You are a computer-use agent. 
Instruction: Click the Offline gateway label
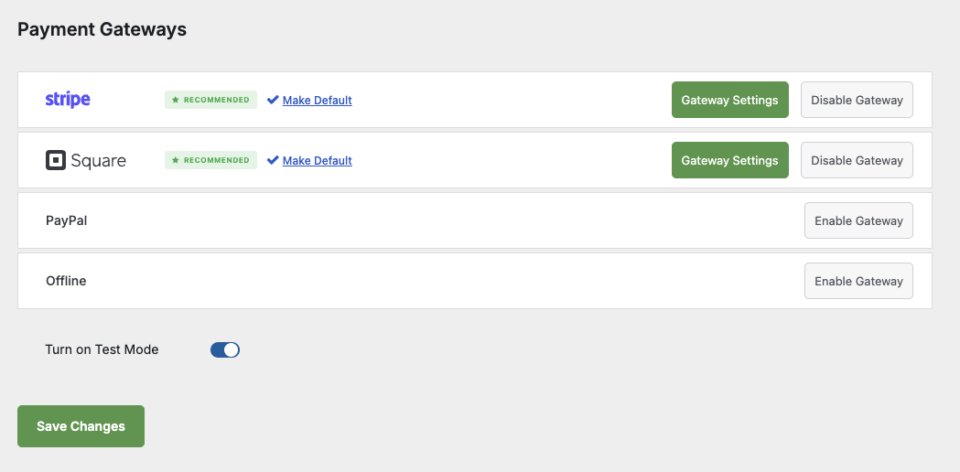coord(66,281)
